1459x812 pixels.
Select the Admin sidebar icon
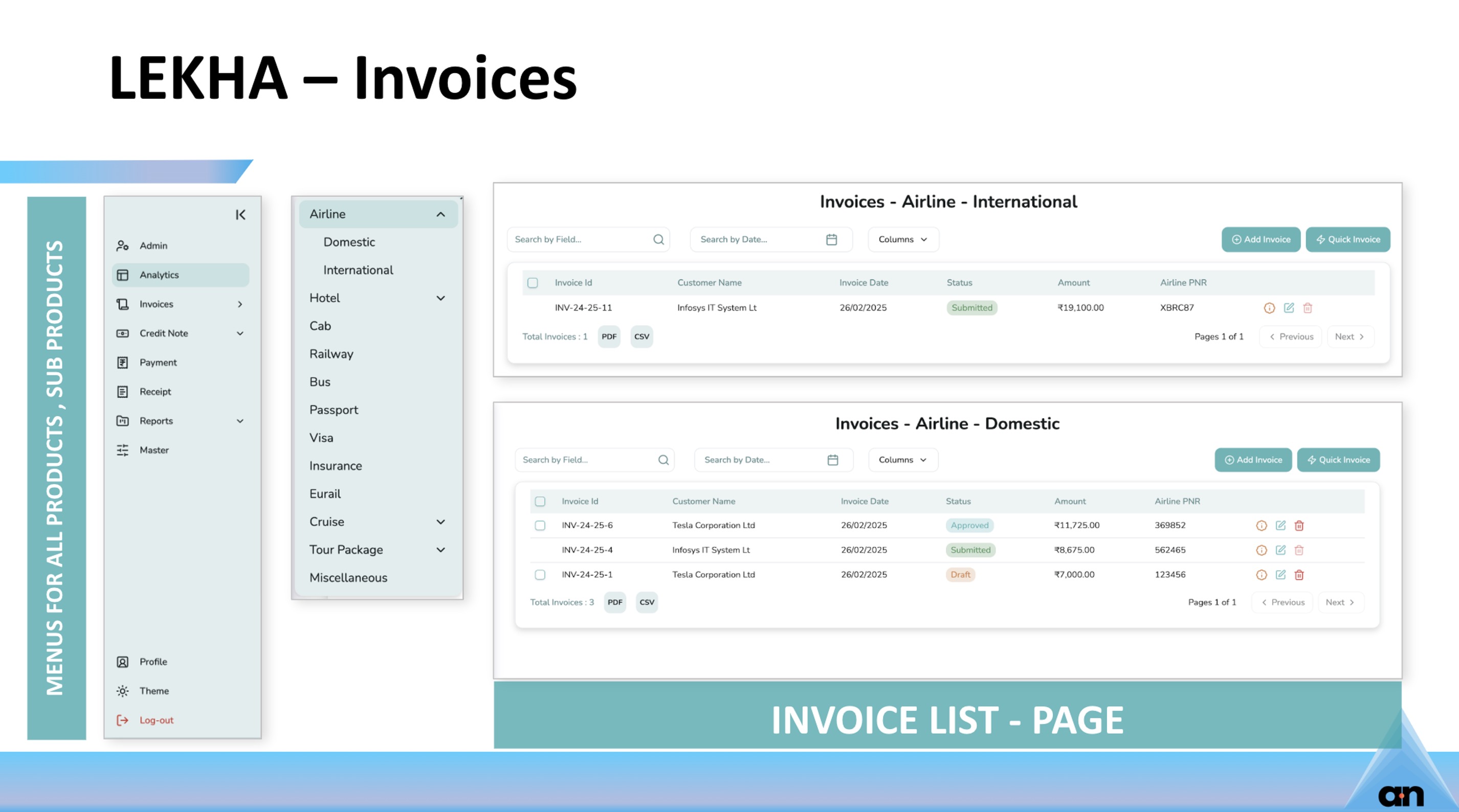tap(122, 245)
